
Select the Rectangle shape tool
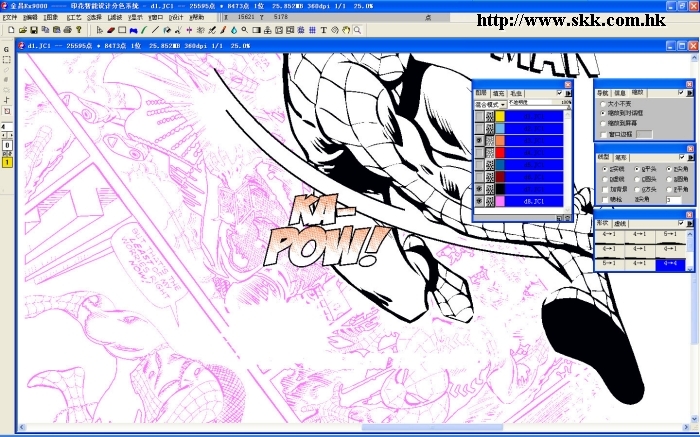point(122,30)
